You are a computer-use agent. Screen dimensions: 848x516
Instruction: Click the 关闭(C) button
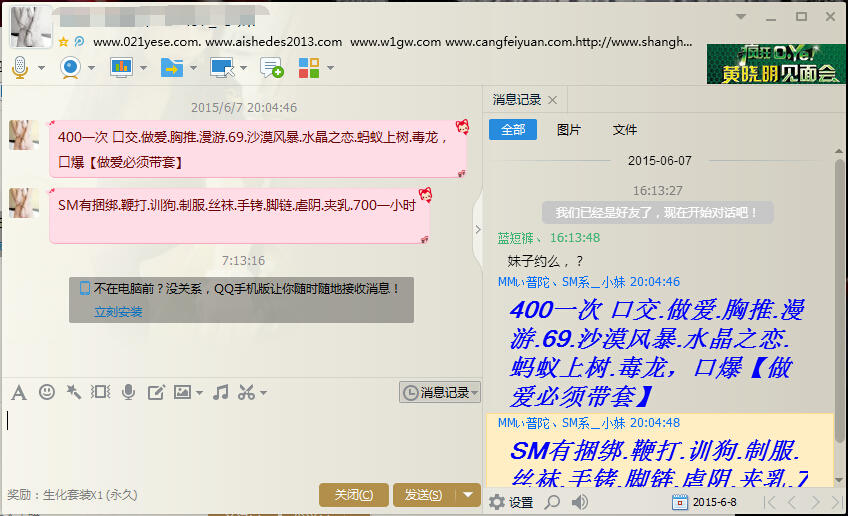click(353, 495)
